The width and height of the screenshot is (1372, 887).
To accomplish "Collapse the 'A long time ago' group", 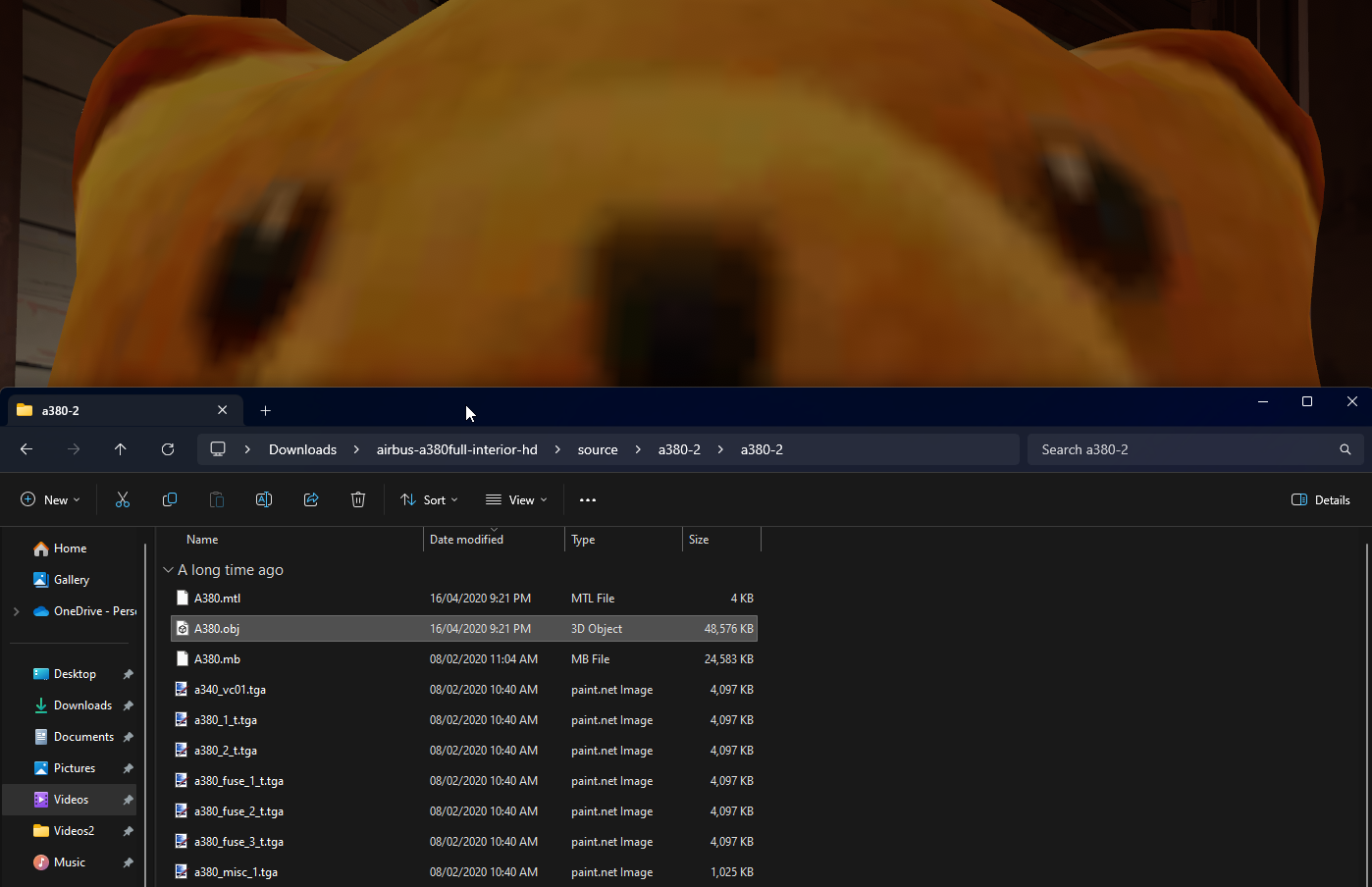I will coord(169,570).
